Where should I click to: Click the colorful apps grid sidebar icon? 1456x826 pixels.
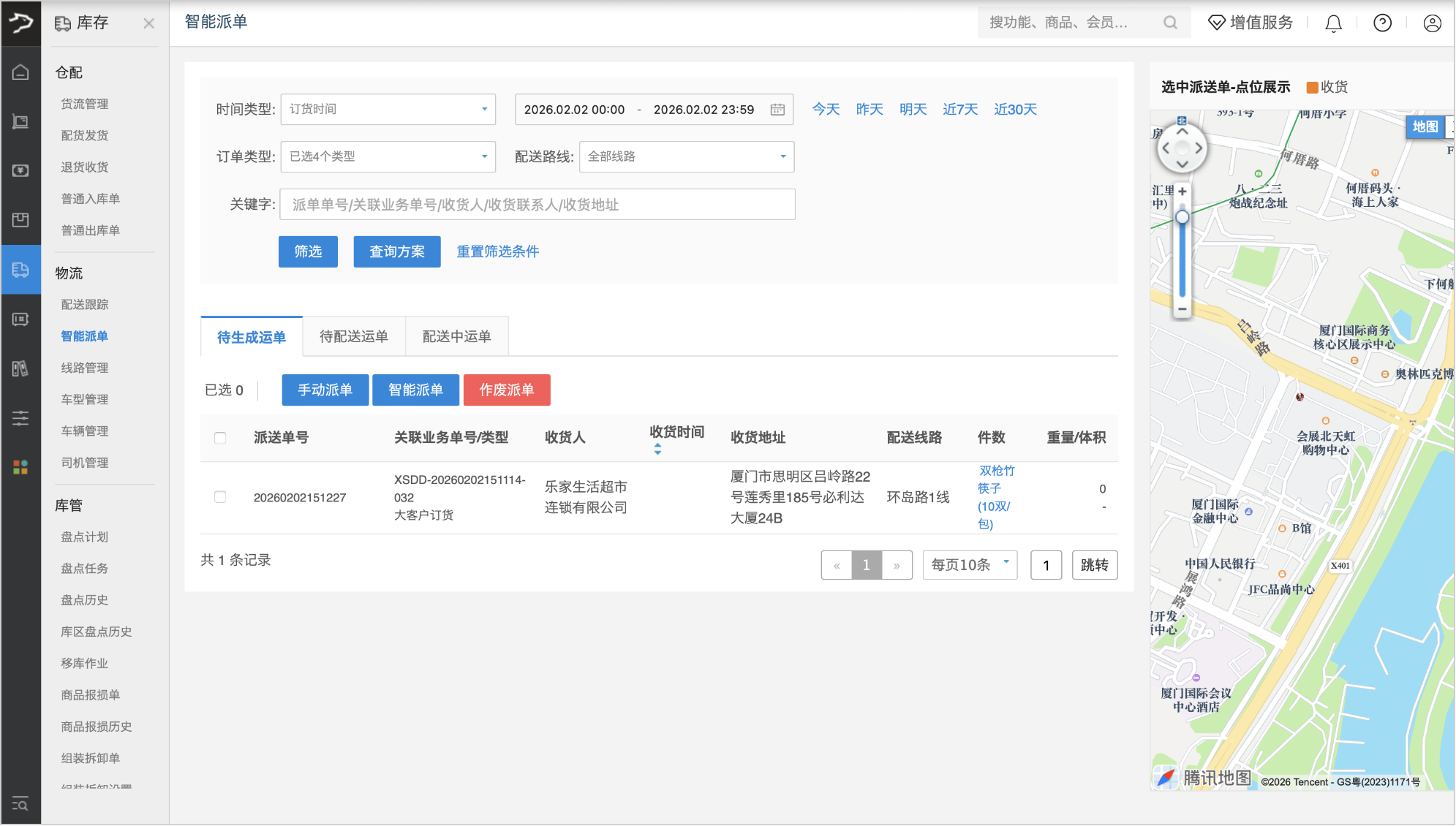click(20, 467)
